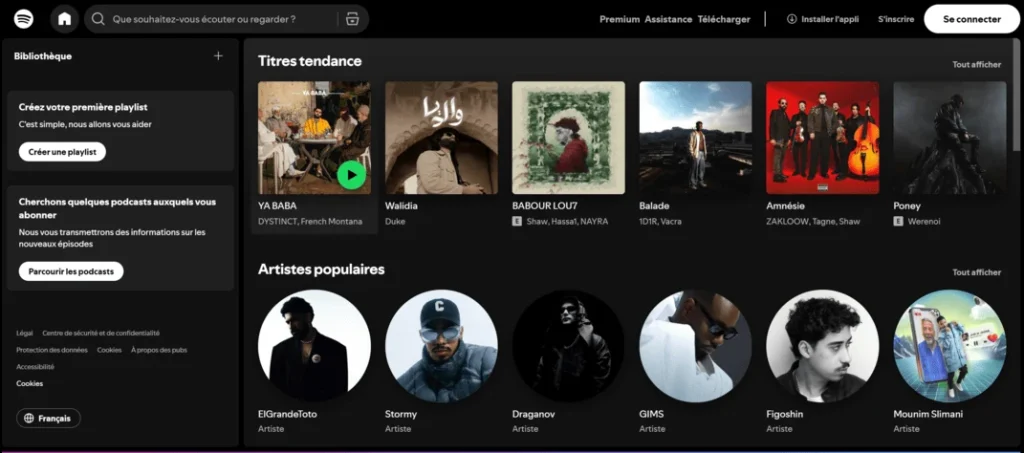The width and height of the screenshot is (1024, 453).
Task: Click the YA BABA track title
Action: click(277, 206)
